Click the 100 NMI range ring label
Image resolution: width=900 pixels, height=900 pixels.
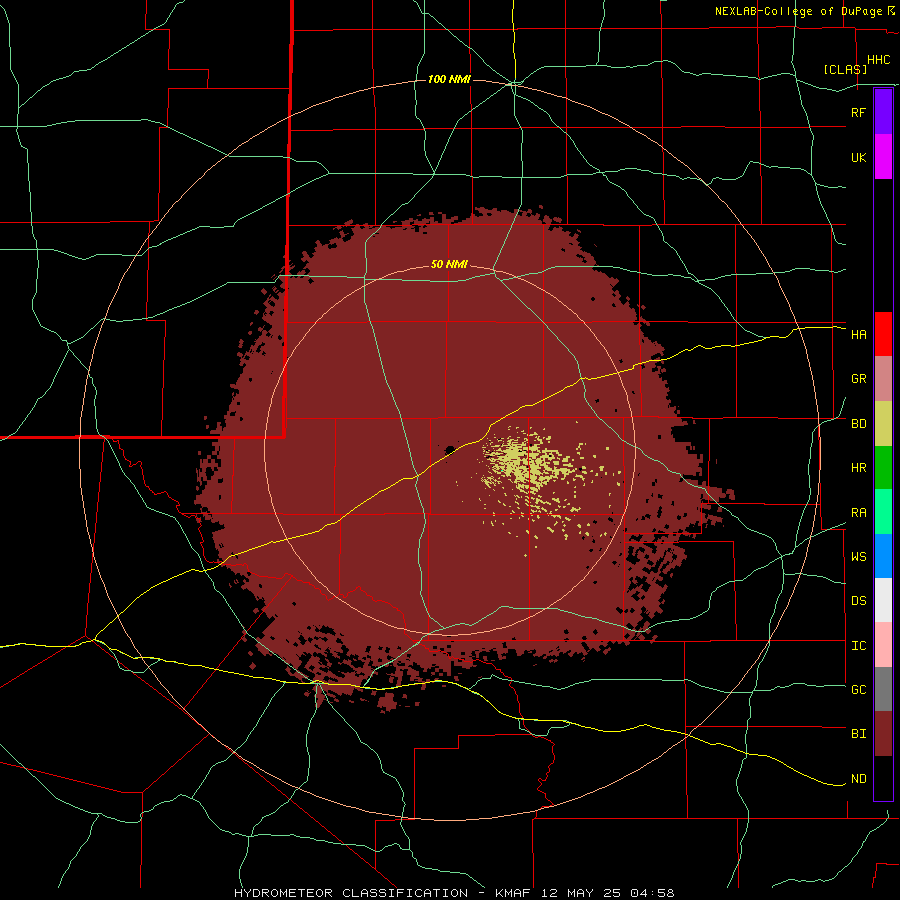(449, 79)
